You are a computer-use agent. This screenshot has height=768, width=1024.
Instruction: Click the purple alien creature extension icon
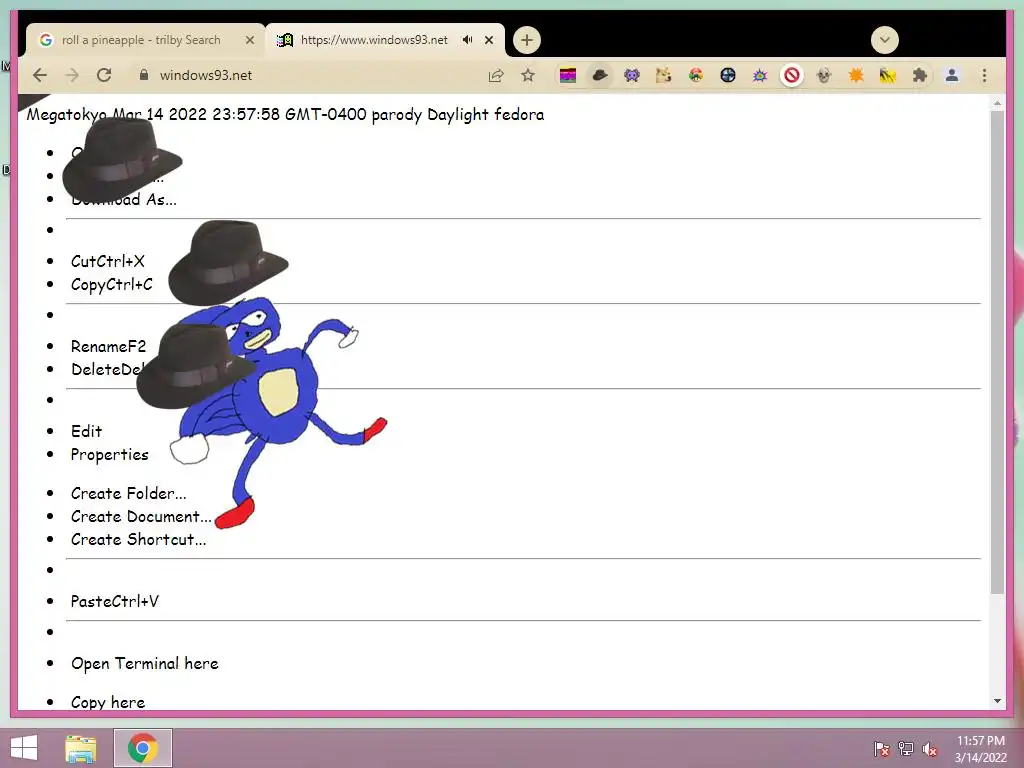tap(632, 76)
